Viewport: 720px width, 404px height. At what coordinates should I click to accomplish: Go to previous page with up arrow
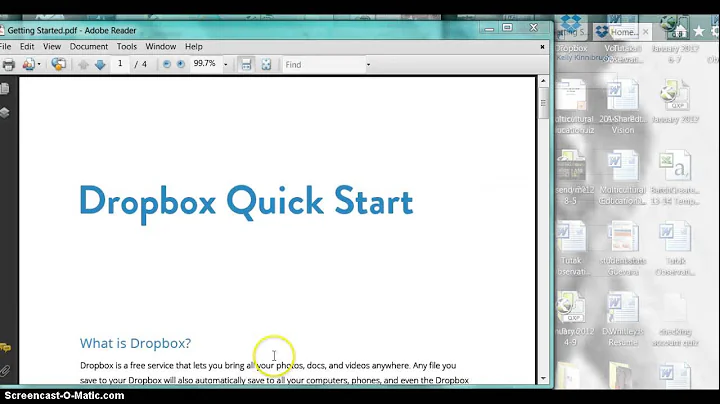83,65
